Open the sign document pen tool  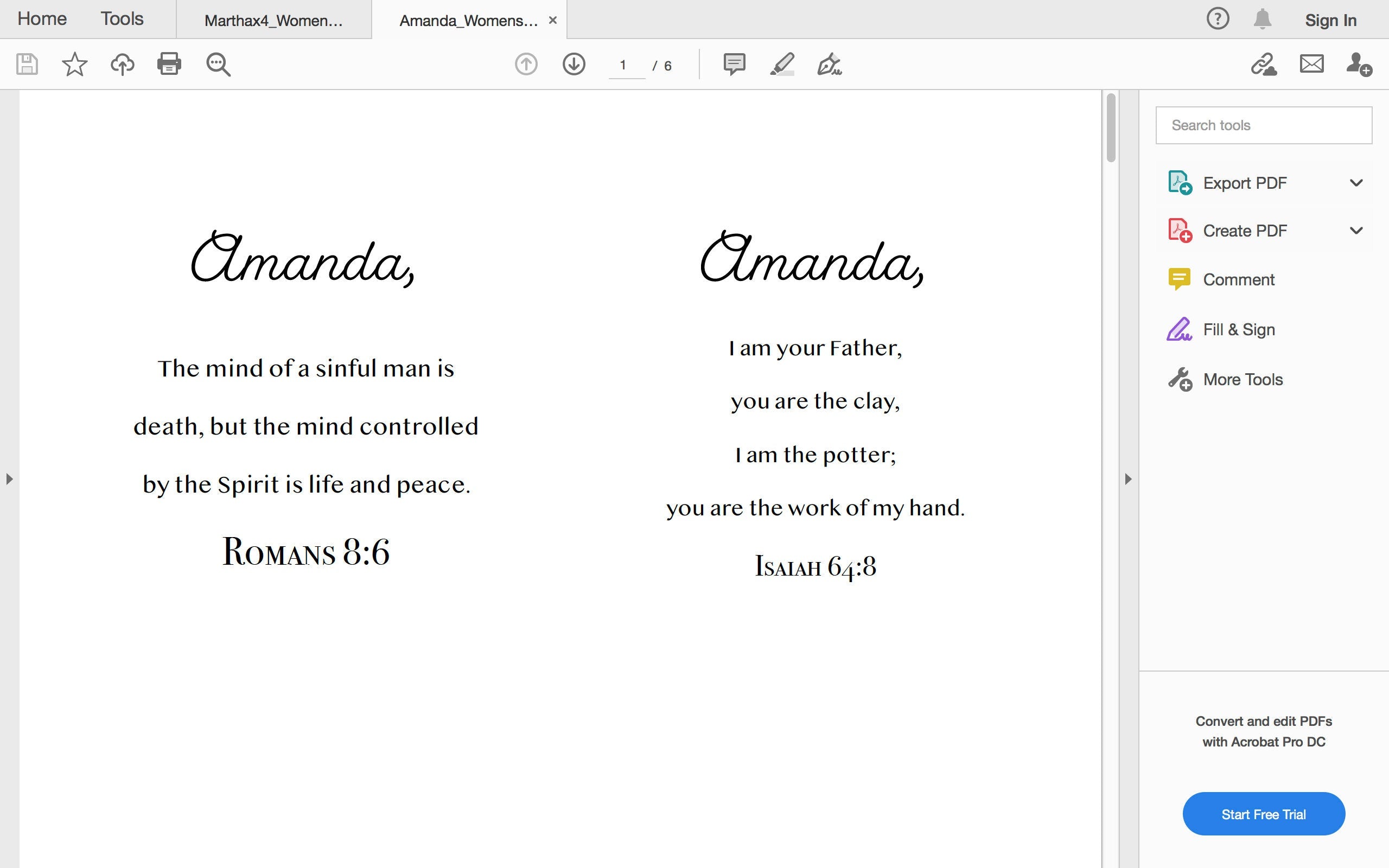pyautogui.click(x=829, y=63)
